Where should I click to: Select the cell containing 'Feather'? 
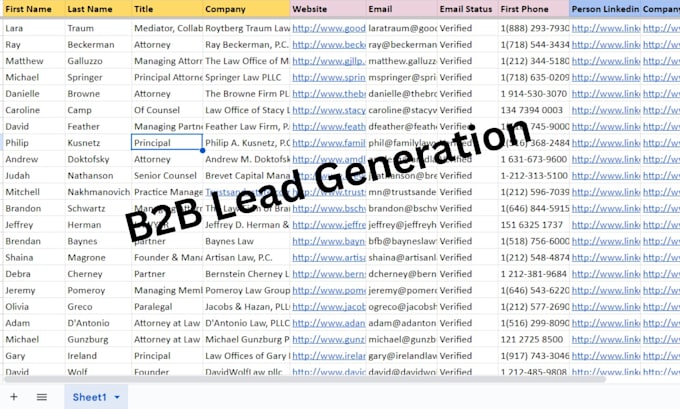(98, 127)
